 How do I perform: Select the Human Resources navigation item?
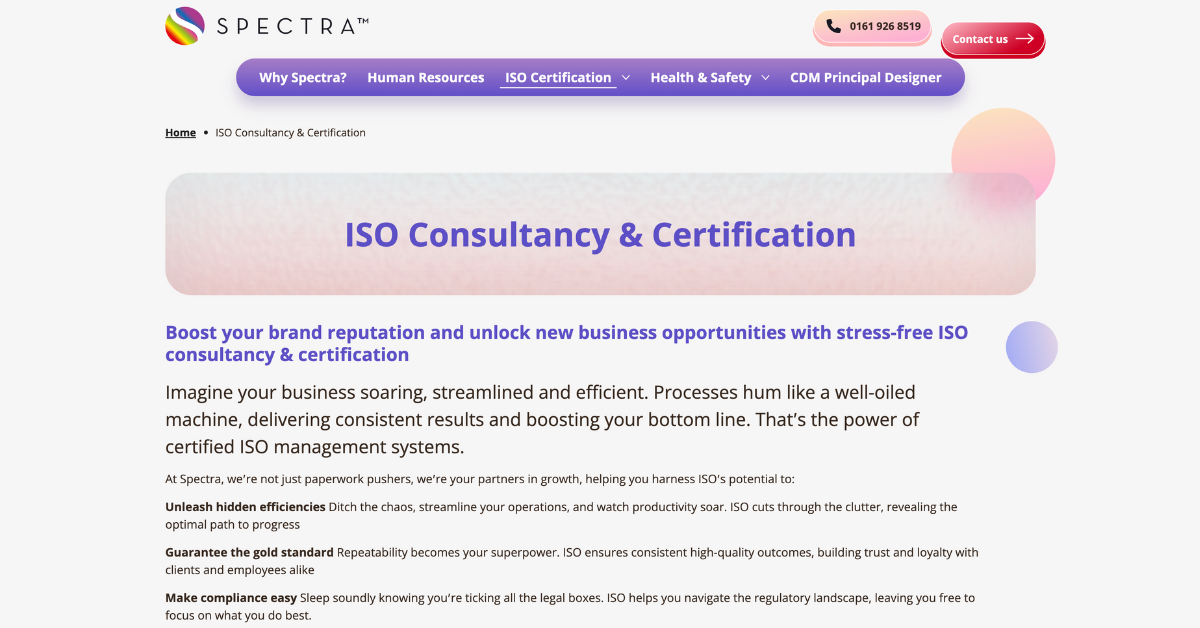(x=425, y=77)
